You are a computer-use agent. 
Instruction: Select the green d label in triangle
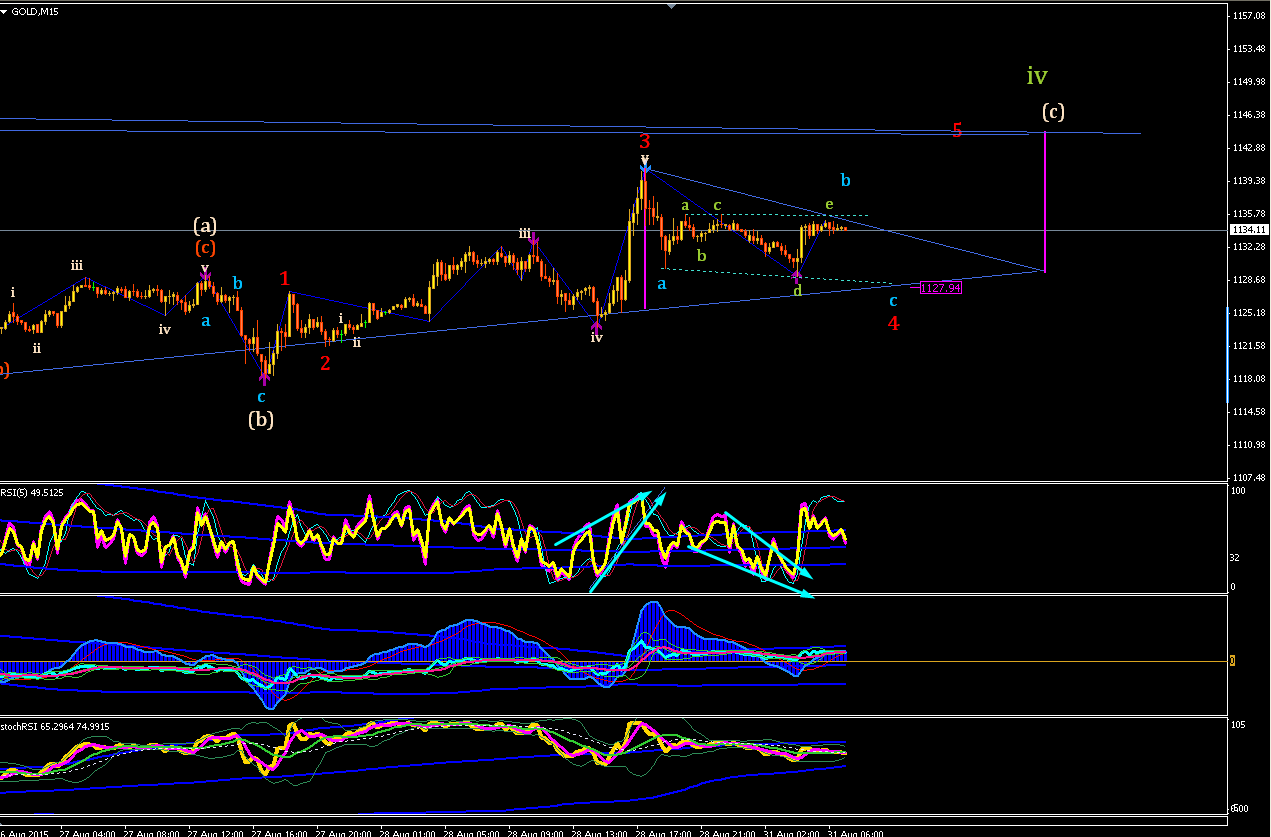[797, 291]
